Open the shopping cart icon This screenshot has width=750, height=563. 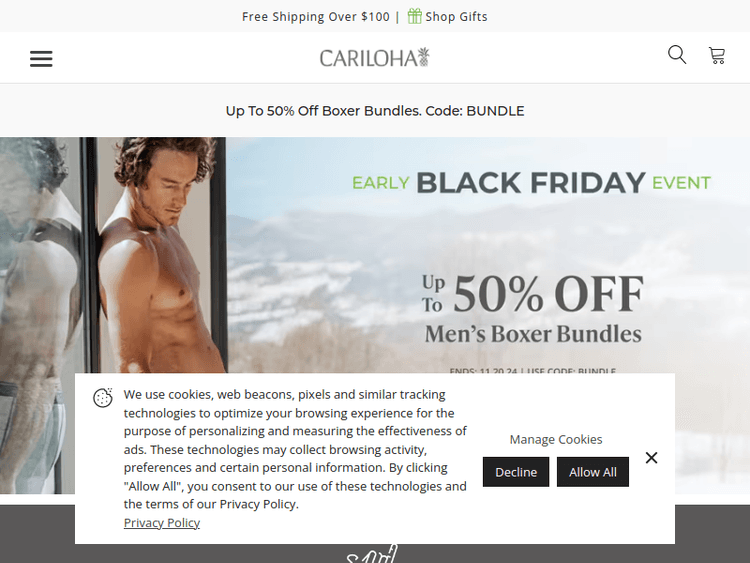(717, 55)
